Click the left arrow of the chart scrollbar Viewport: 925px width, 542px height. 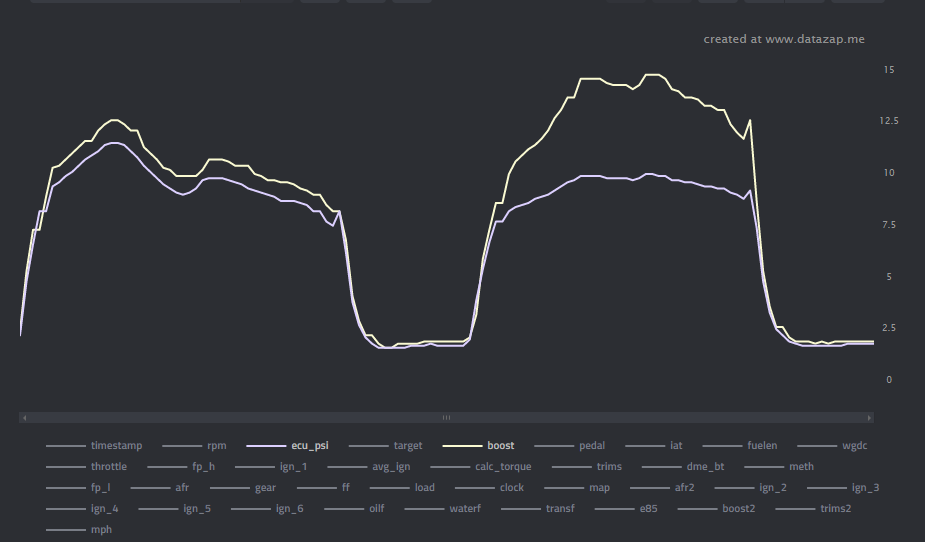[x=24, y=417]
